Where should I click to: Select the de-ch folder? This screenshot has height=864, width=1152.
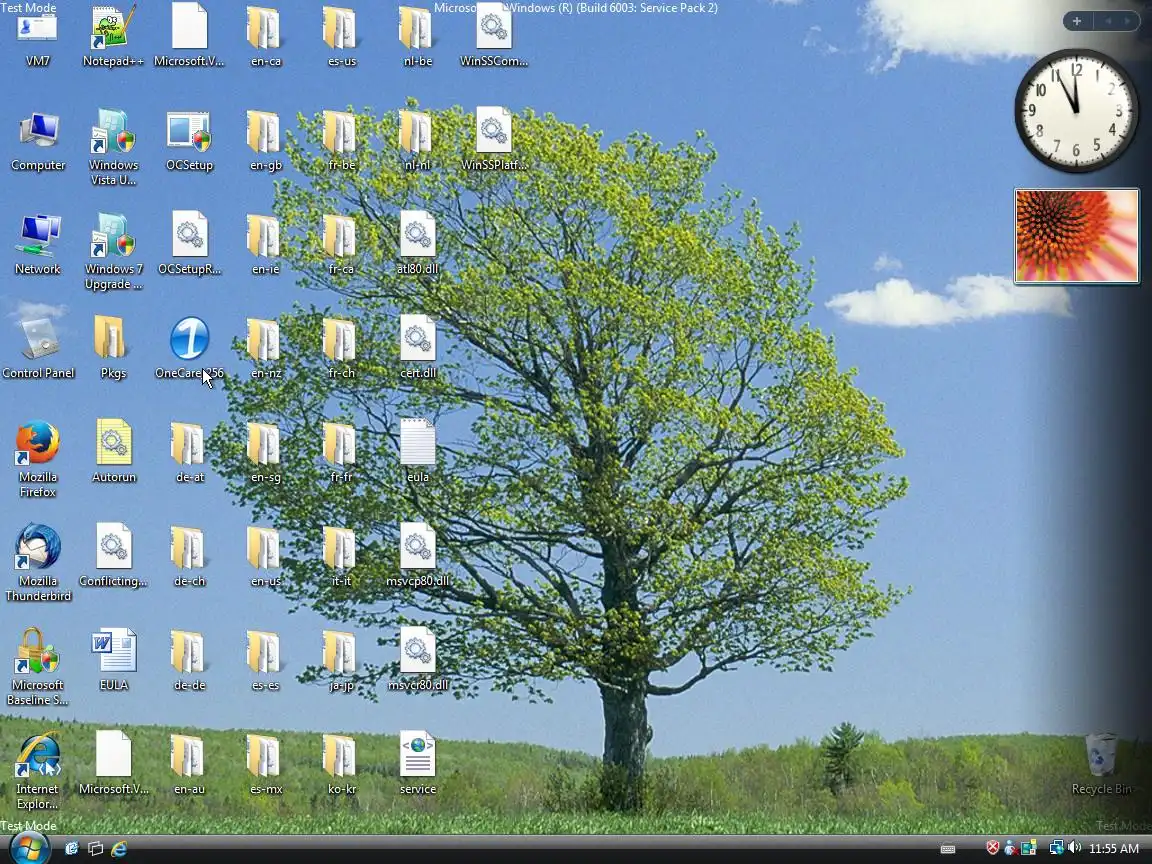(x=190, y=556)
